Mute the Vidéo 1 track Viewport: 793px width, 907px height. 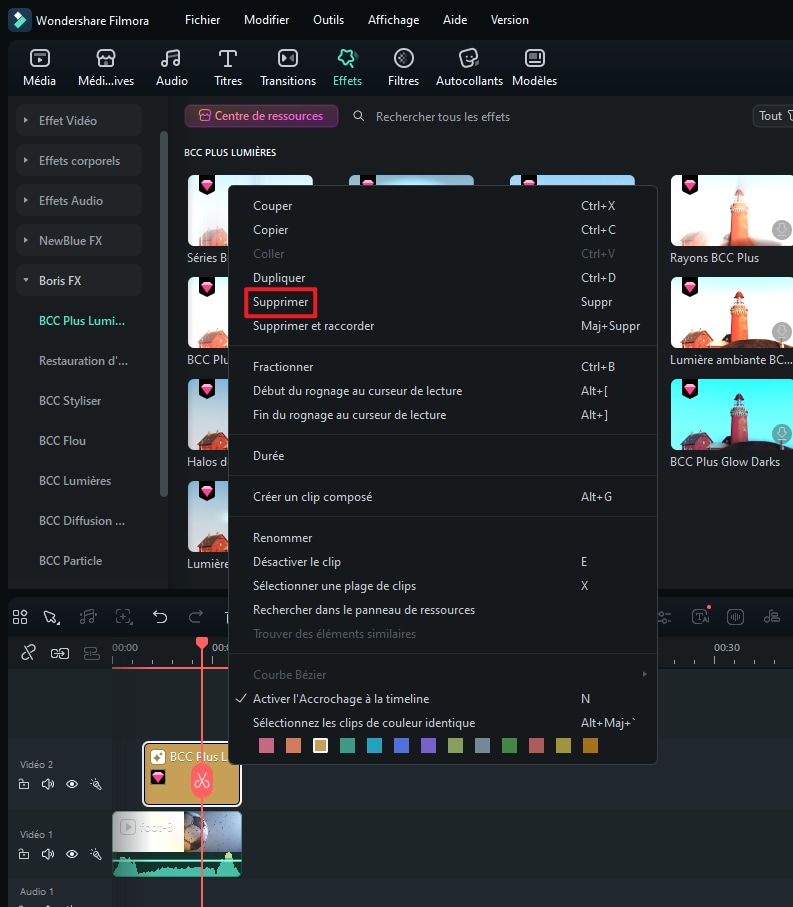click(47, 854)
